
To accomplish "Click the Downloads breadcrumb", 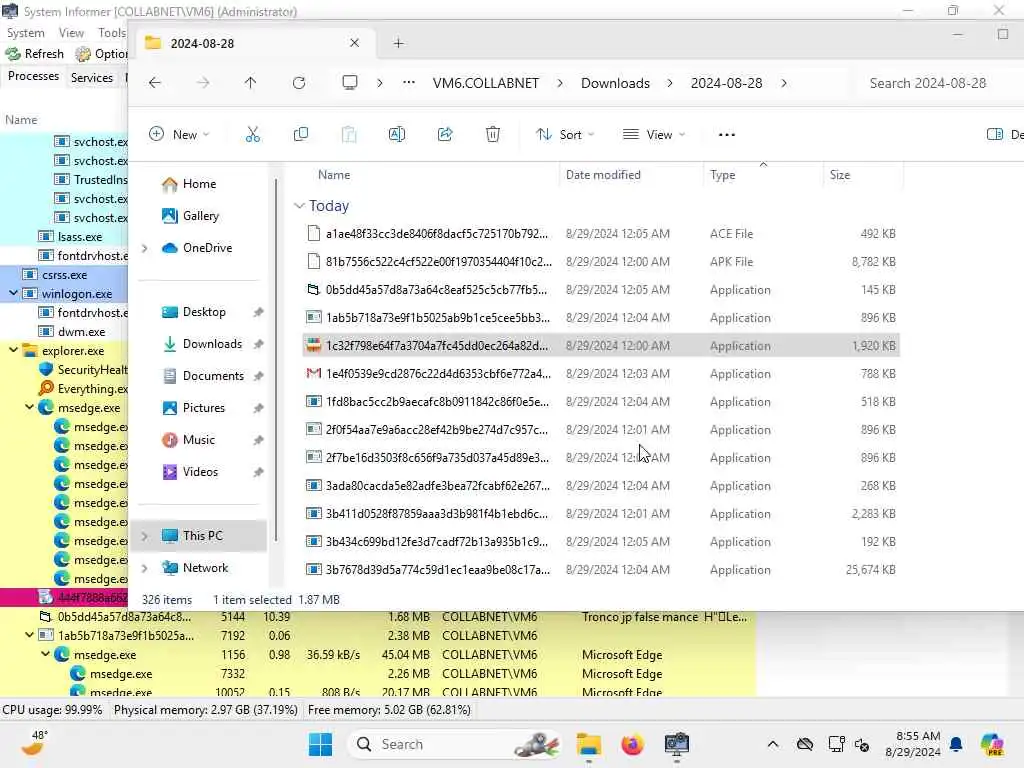I will click(615, 83).
